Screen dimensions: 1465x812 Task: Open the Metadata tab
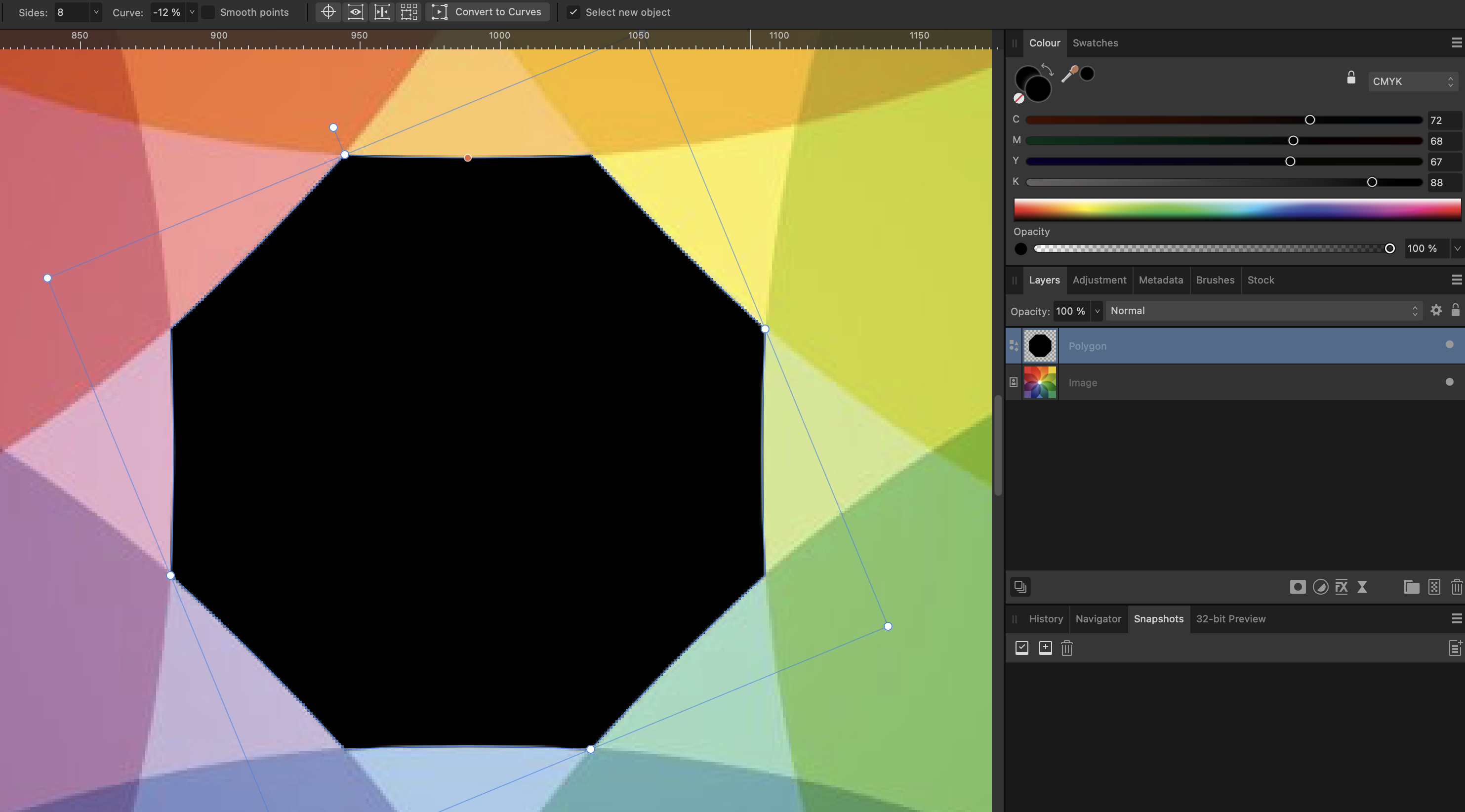pos(1160,281)
